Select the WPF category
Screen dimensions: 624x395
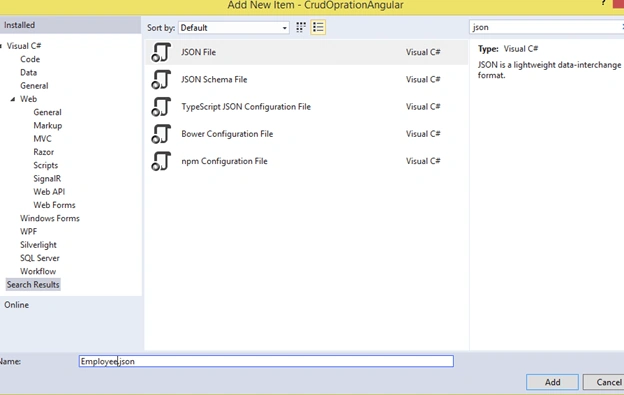tap(29, 232)
